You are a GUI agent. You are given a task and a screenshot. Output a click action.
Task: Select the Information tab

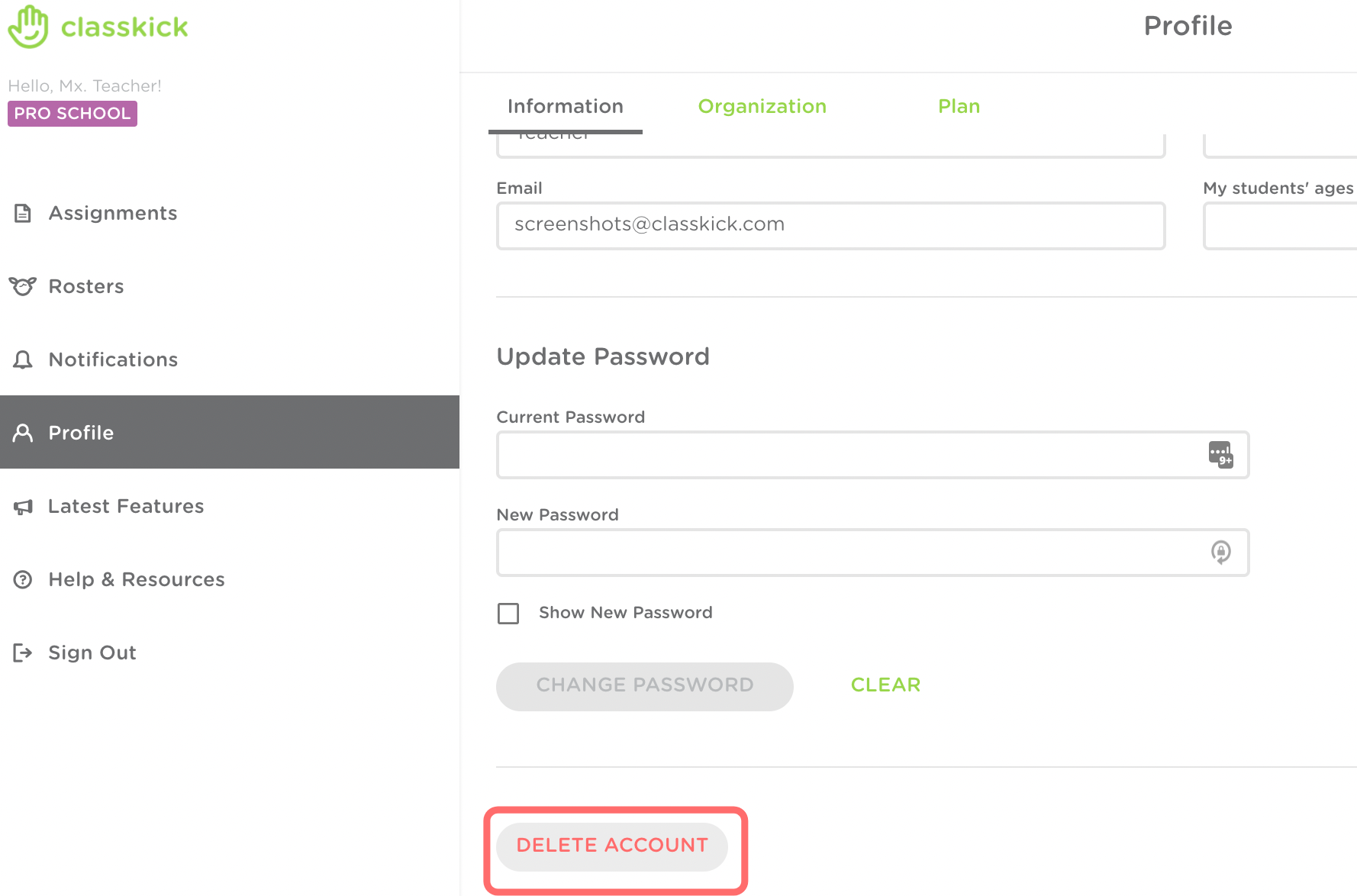[565, 106]
